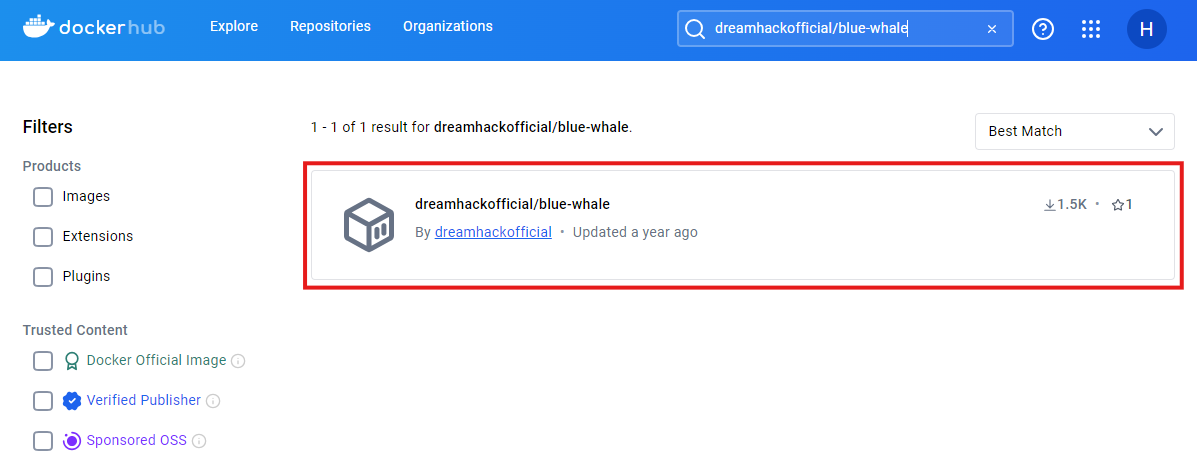Clear the search text with X icon

(x=992, y=29)
